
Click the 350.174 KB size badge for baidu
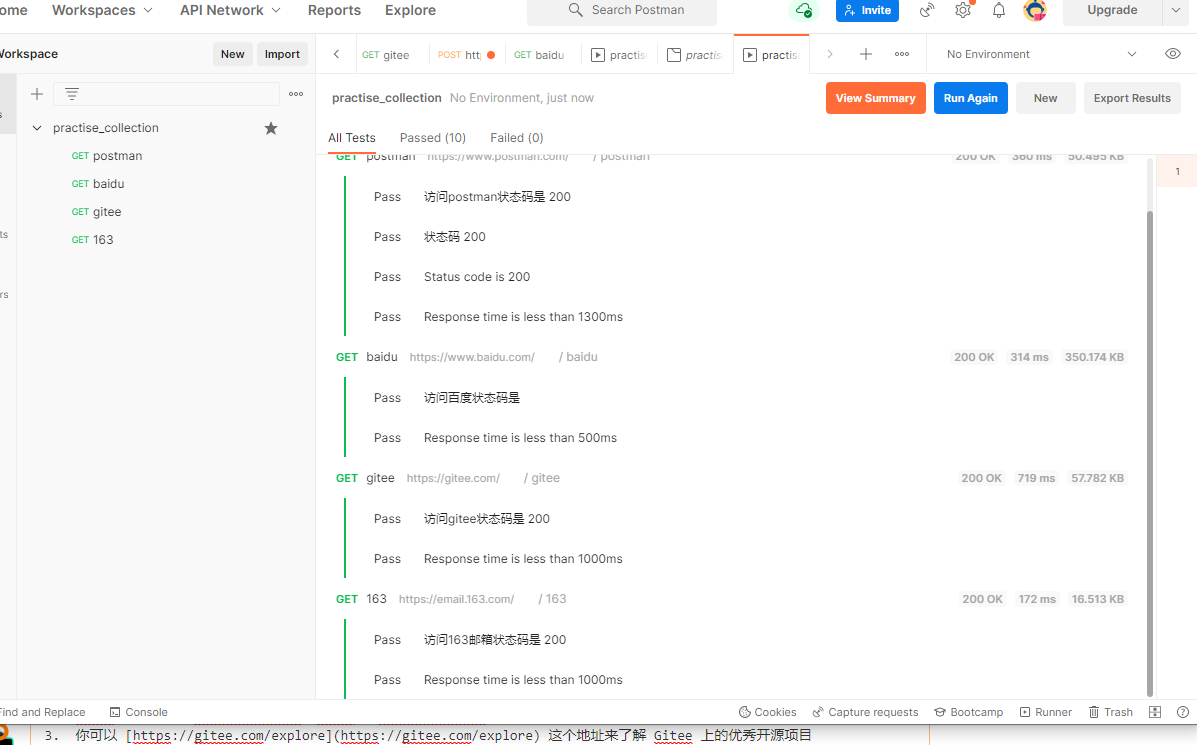[x=1094, y=357]
